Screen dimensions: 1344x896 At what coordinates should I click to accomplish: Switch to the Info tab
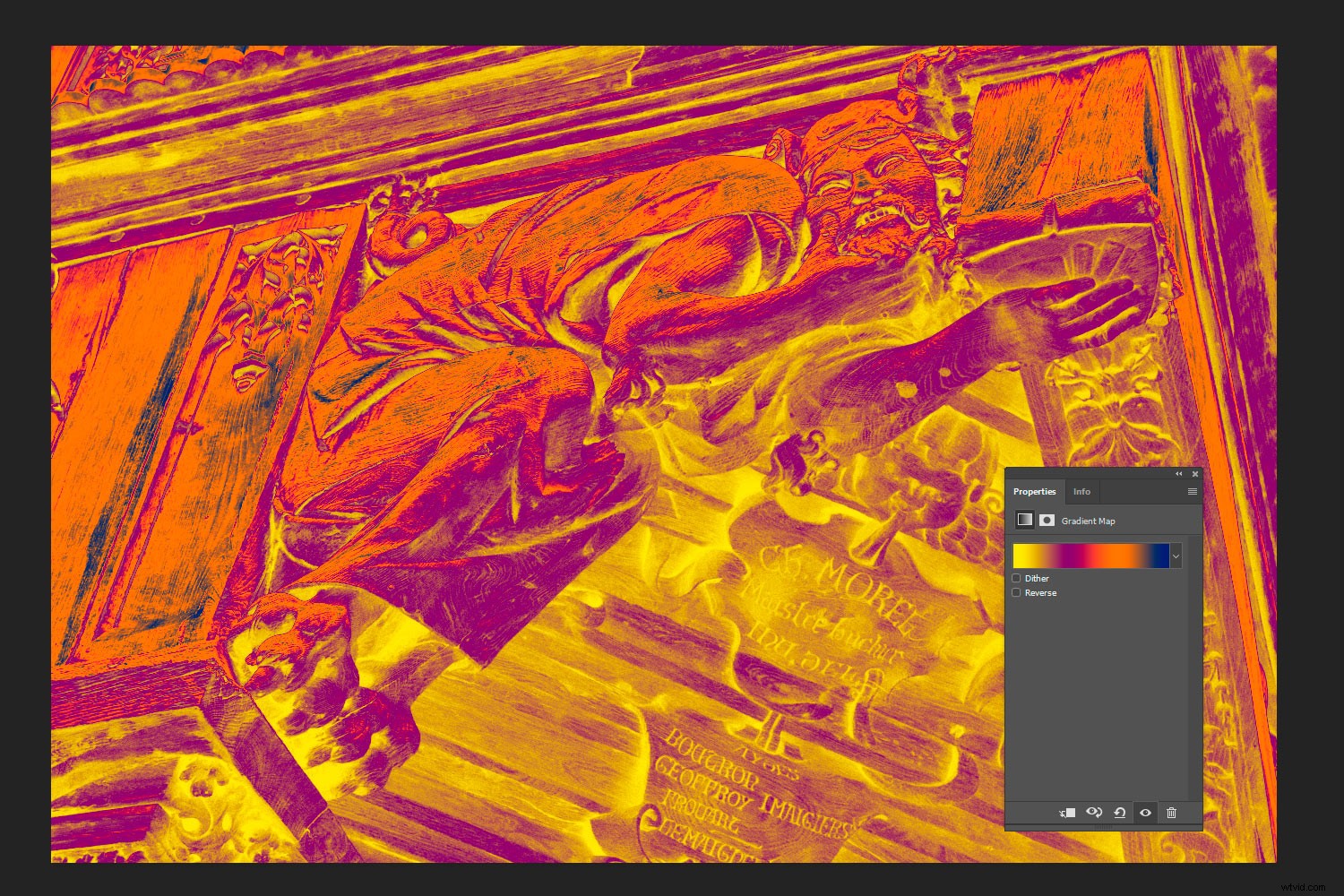tap(1081, 492)
